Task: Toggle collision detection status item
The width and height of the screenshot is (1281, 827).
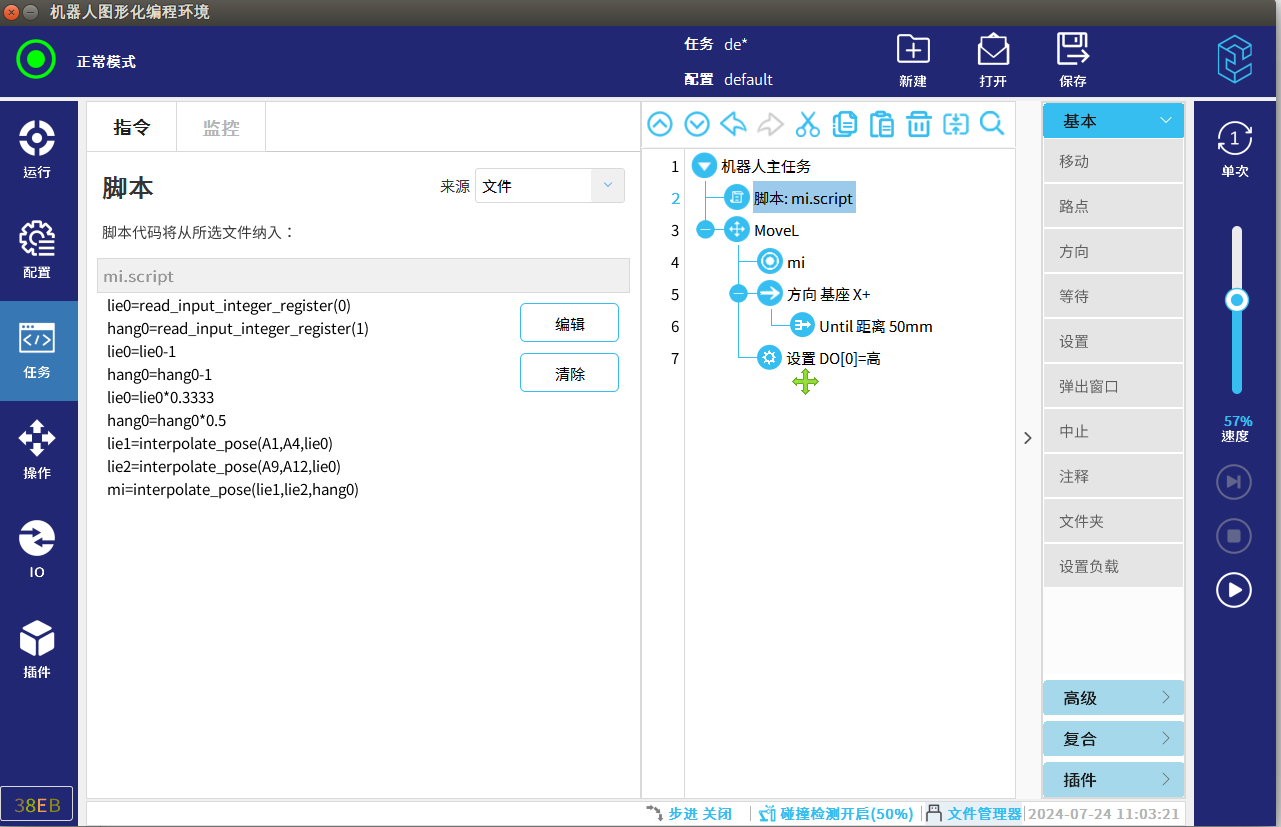Action: pyautogui.click(x=837, y=814)
